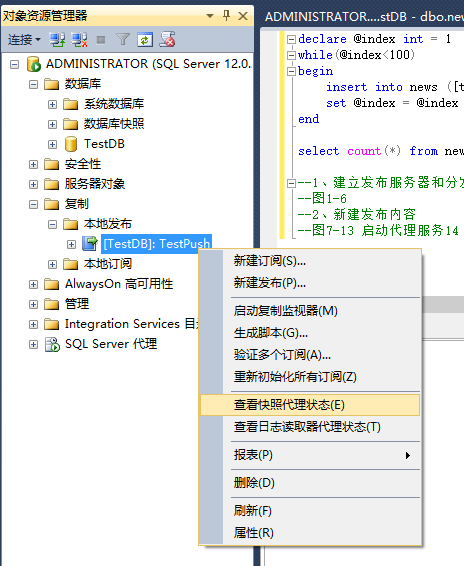Screen dimensions: 464x566
Task: Click the filter funnel icon
Action: tap(123, 39)
